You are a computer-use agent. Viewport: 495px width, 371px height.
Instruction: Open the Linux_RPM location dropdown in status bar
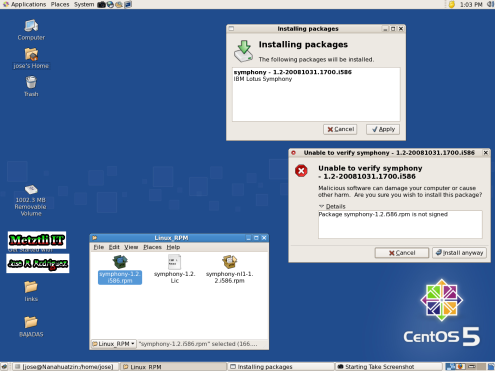coord(114,344)
